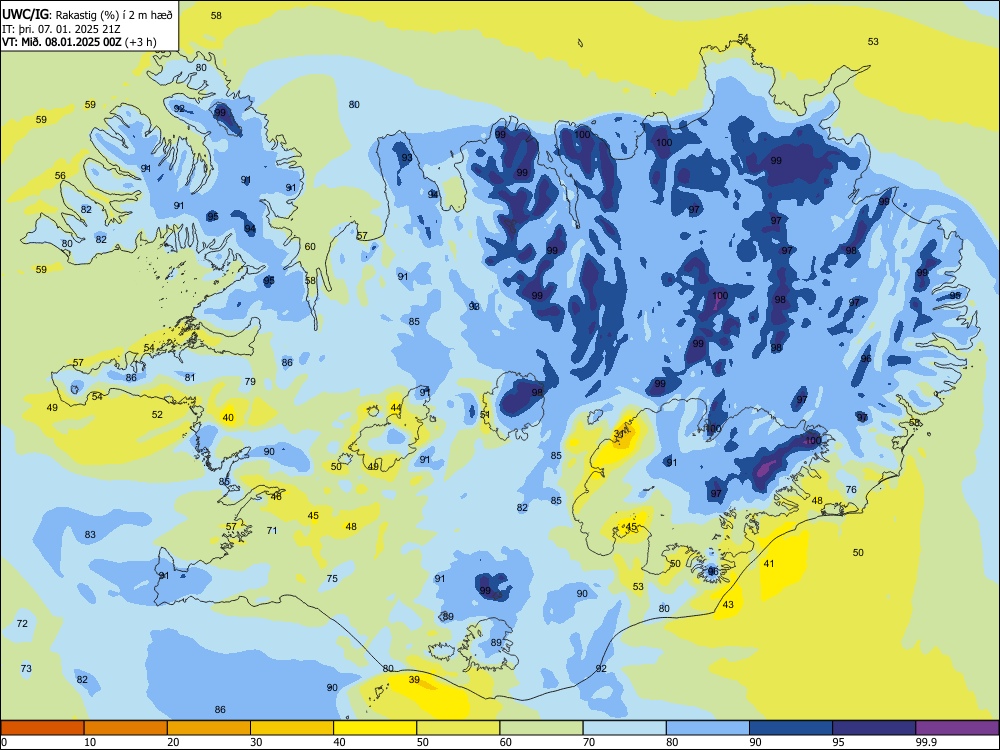Click the medium blue 80–90 legend swatch
Viewport: 1000px width, 750px height.
[x=708, y=728]
